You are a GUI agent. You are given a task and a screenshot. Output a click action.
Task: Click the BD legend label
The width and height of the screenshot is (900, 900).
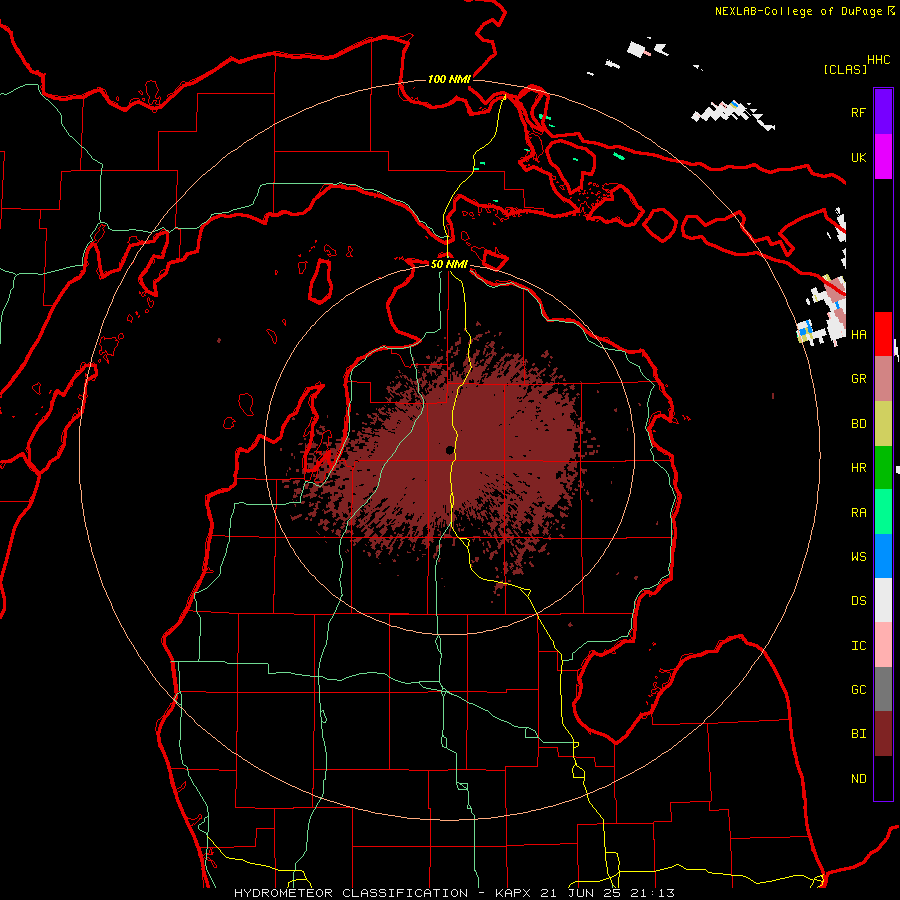pos(859,424)
